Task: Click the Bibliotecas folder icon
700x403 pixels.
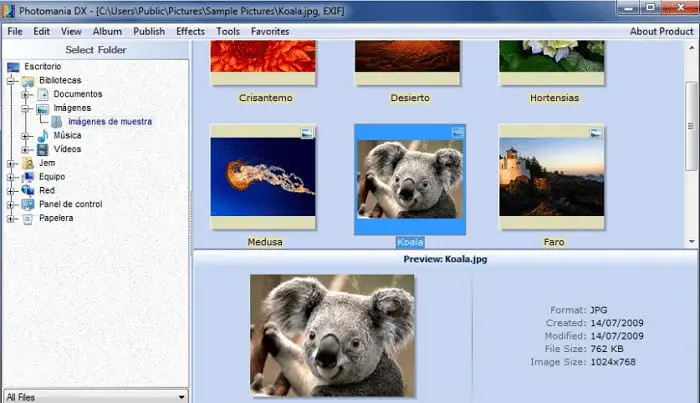Action: 28,81
